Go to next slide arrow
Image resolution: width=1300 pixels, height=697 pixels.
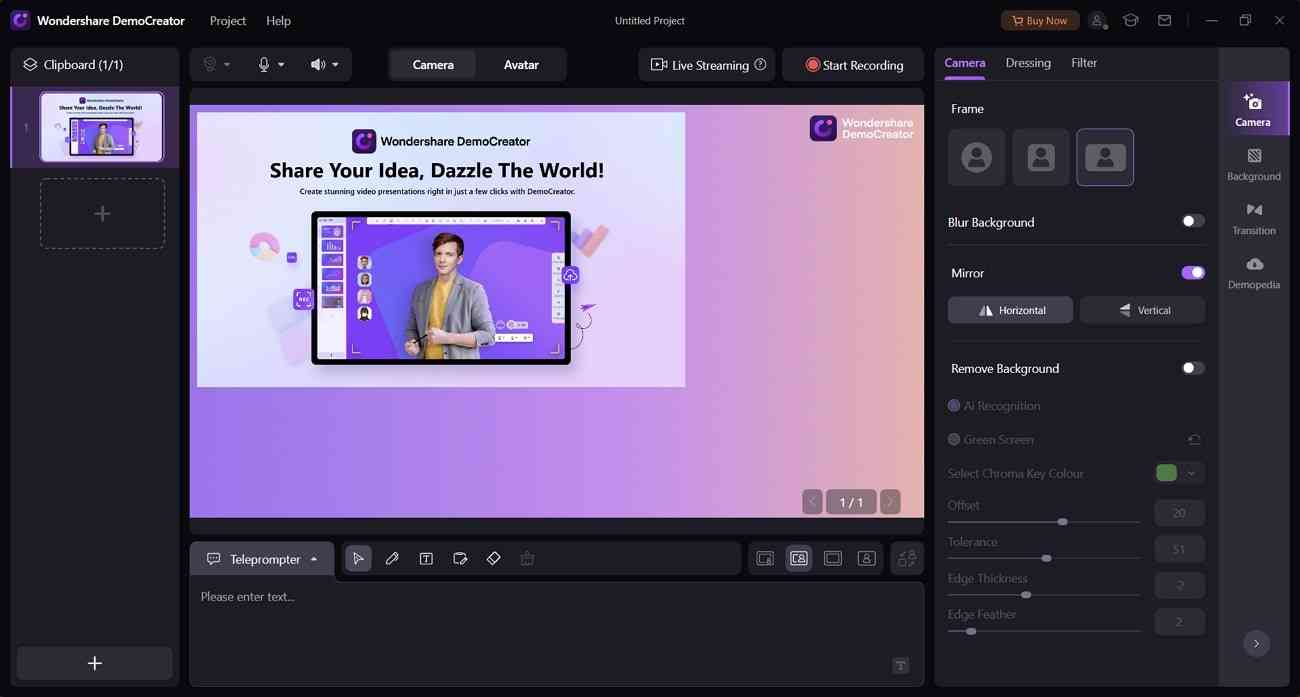[x=889, y=502]
